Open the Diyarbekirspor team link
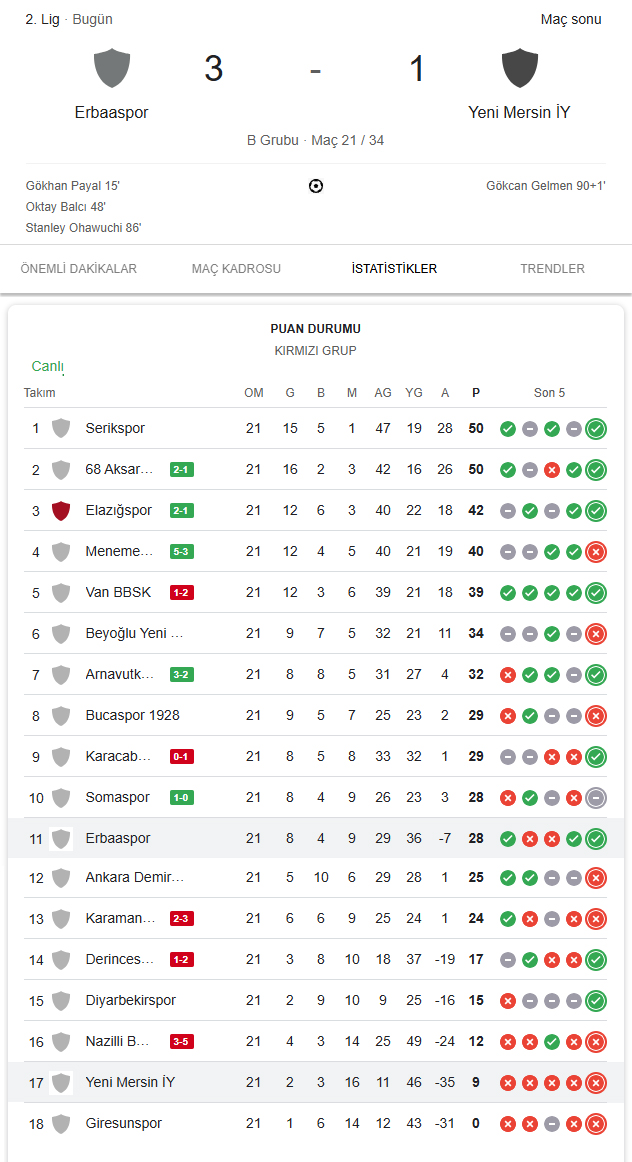 (x=130, y=1000)
